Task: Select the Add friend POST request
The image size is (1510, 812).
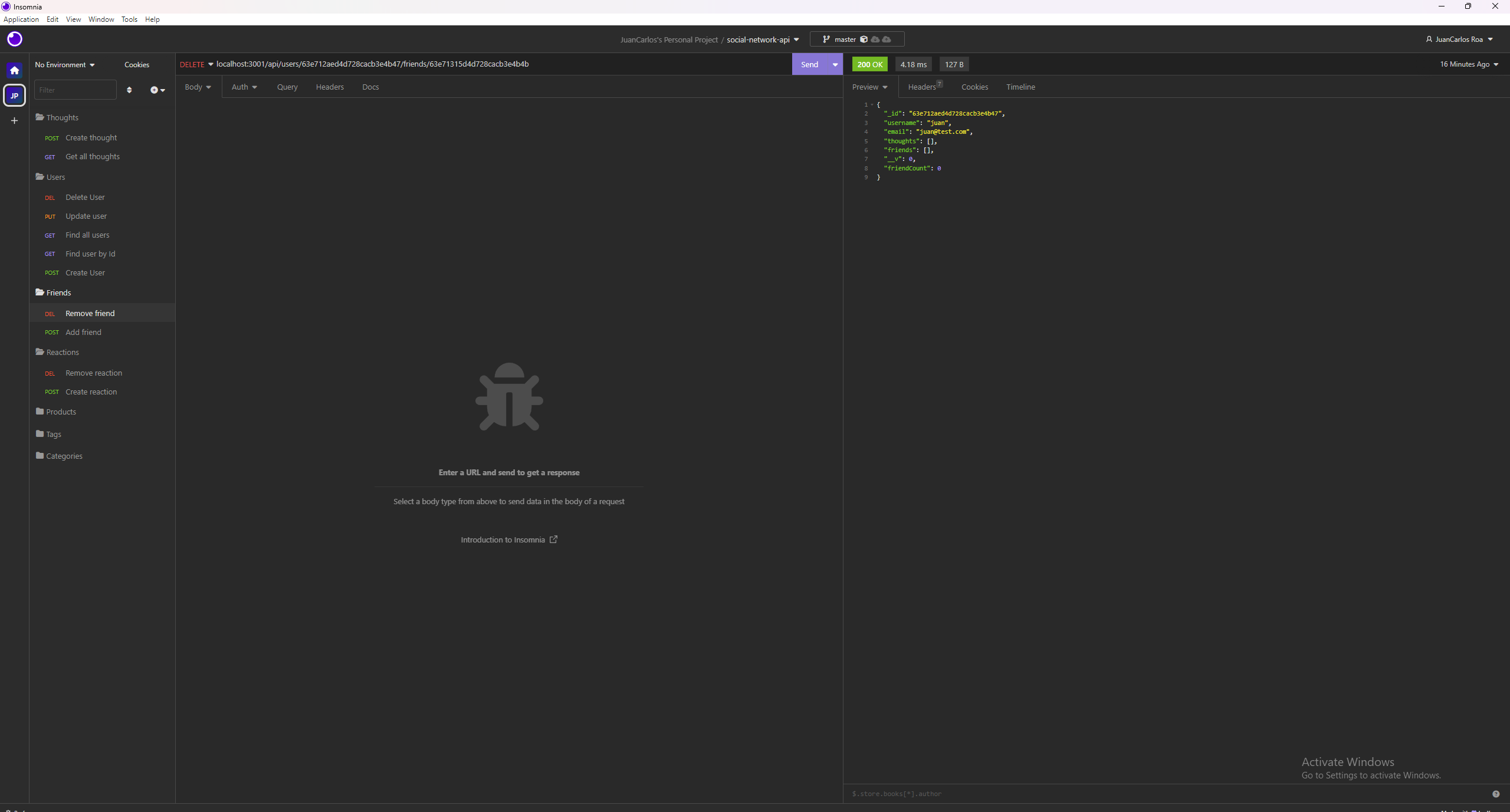Action: [84, 332]
